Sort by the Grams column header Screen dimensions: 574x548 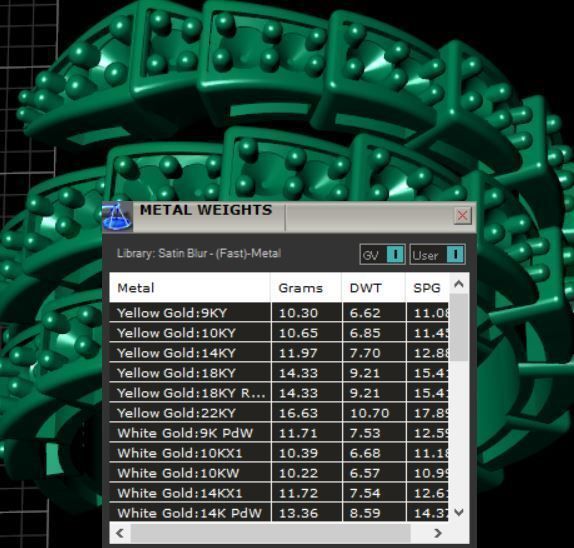coord(306,288)
